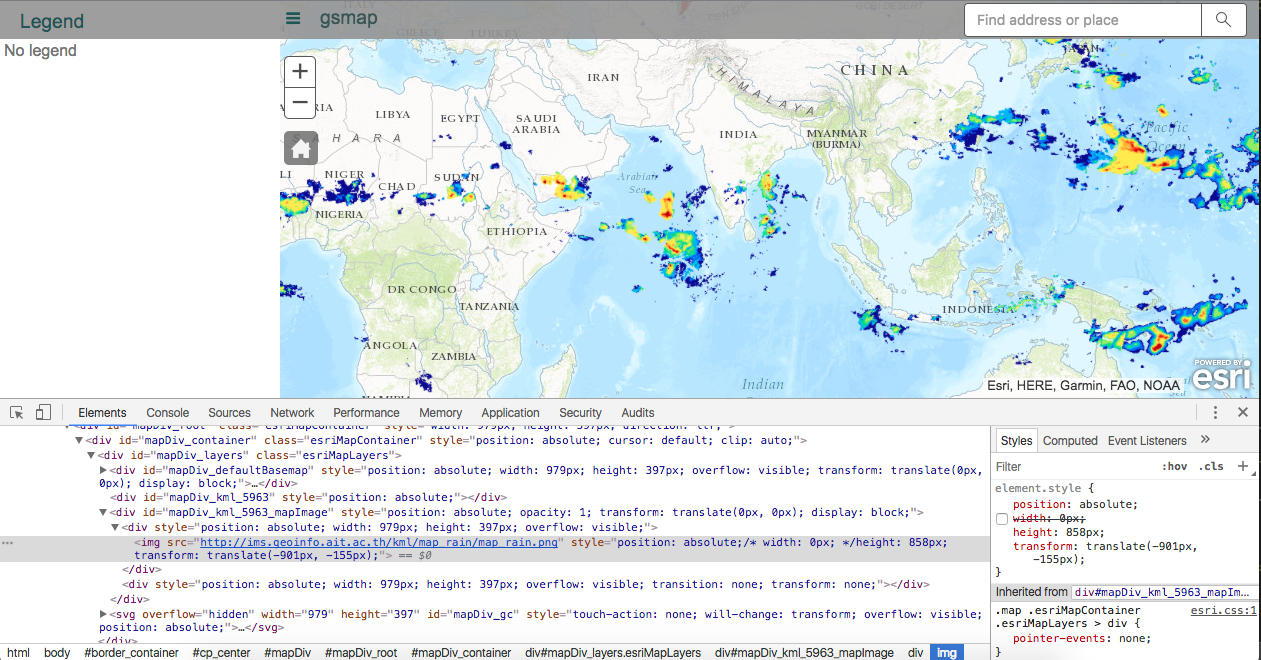Toggle DevTools device toolbar icon
Screen dimensions: 1261x660
coord(43,412)
